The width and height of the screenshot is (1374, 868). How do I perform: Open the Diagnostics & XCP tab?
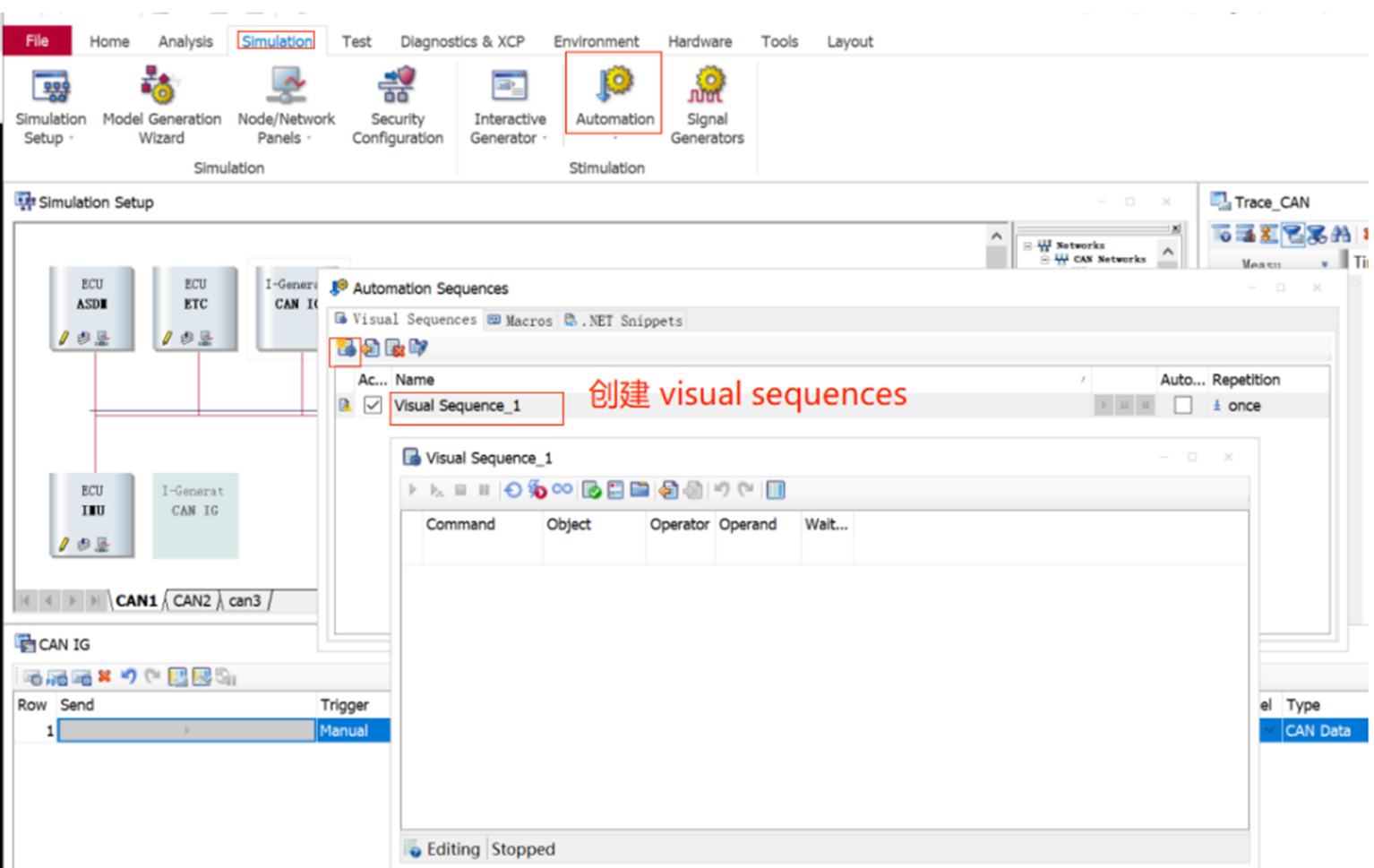click(462, 41)
